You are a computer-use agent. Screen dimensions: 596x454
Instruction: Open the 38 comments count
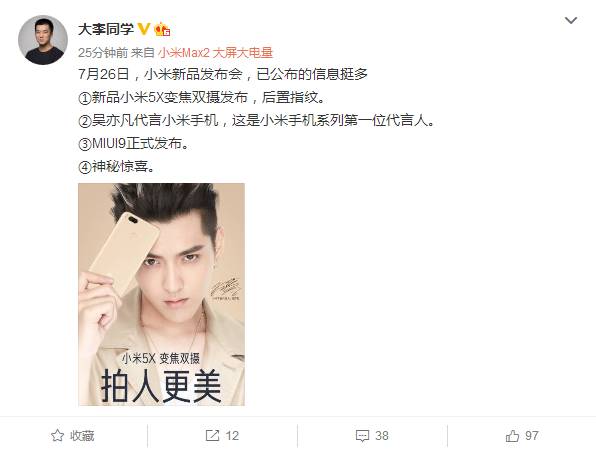click(x=382, y=435)
